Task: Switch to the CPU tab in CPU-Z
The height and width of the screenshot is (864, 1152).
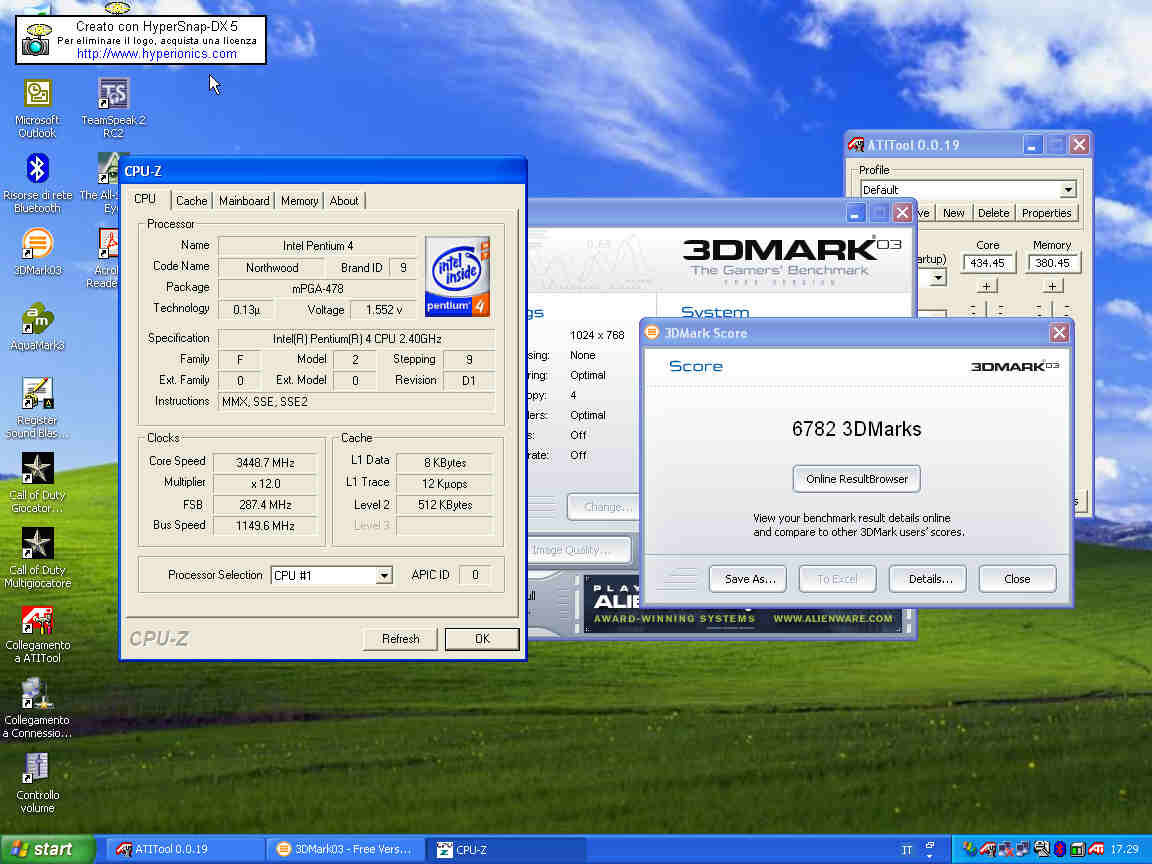Action: 145,199
